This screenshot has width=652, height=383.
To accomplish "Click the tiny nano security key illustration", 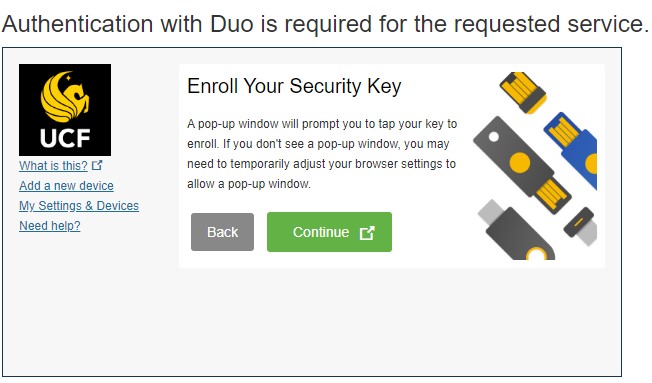I will [x=581, y=225].
